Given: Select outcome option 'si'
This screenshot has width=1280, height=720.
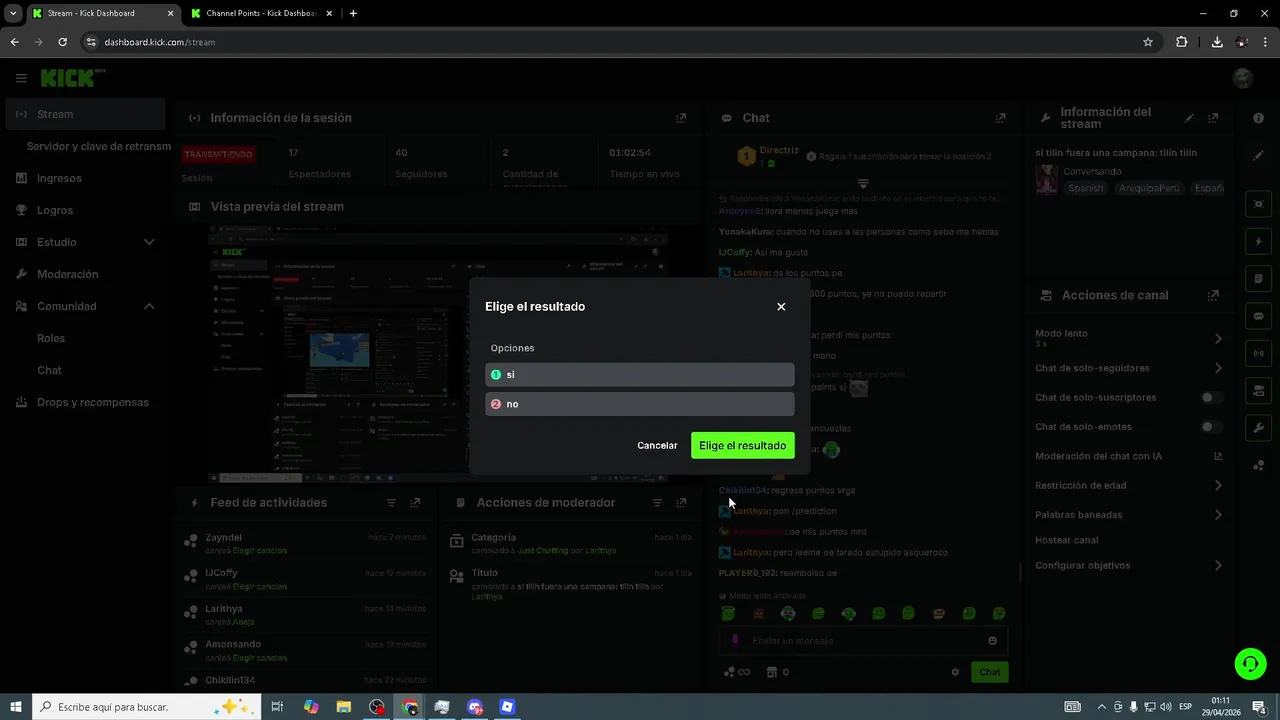Looking at the screenshot, I should (640, 374).
